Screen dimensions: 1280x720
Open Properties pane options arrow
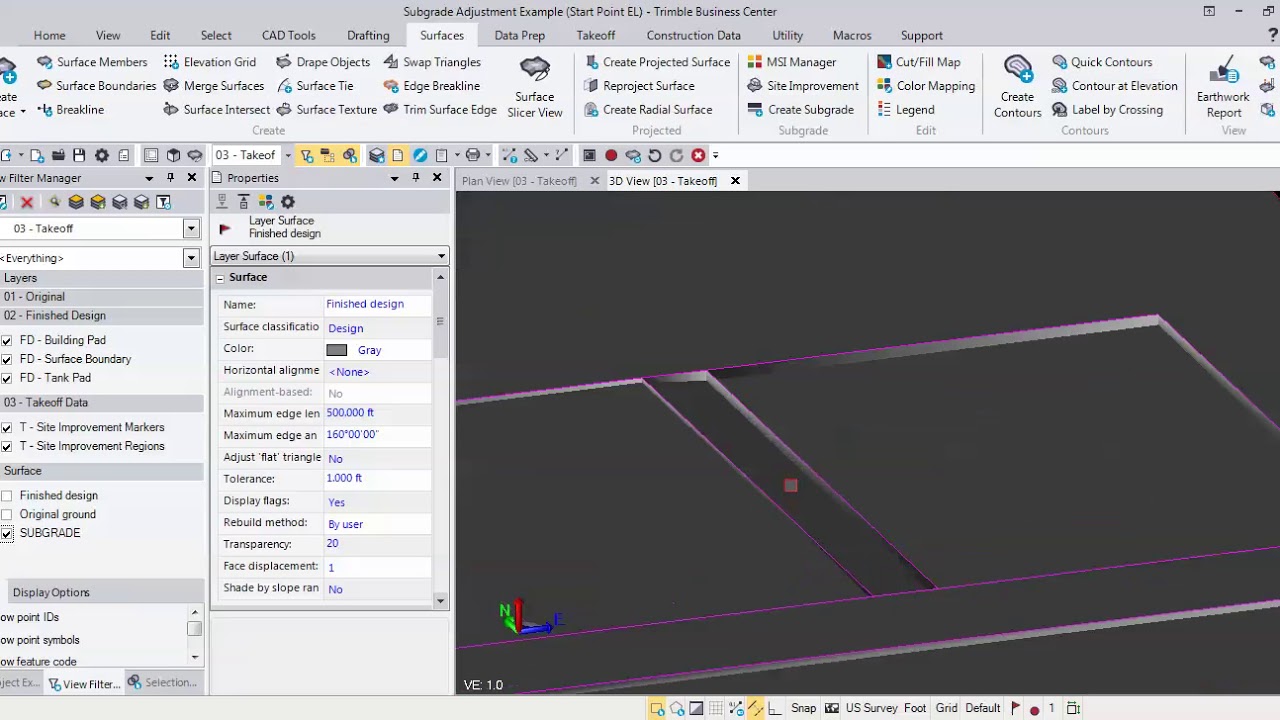[393, 178]
